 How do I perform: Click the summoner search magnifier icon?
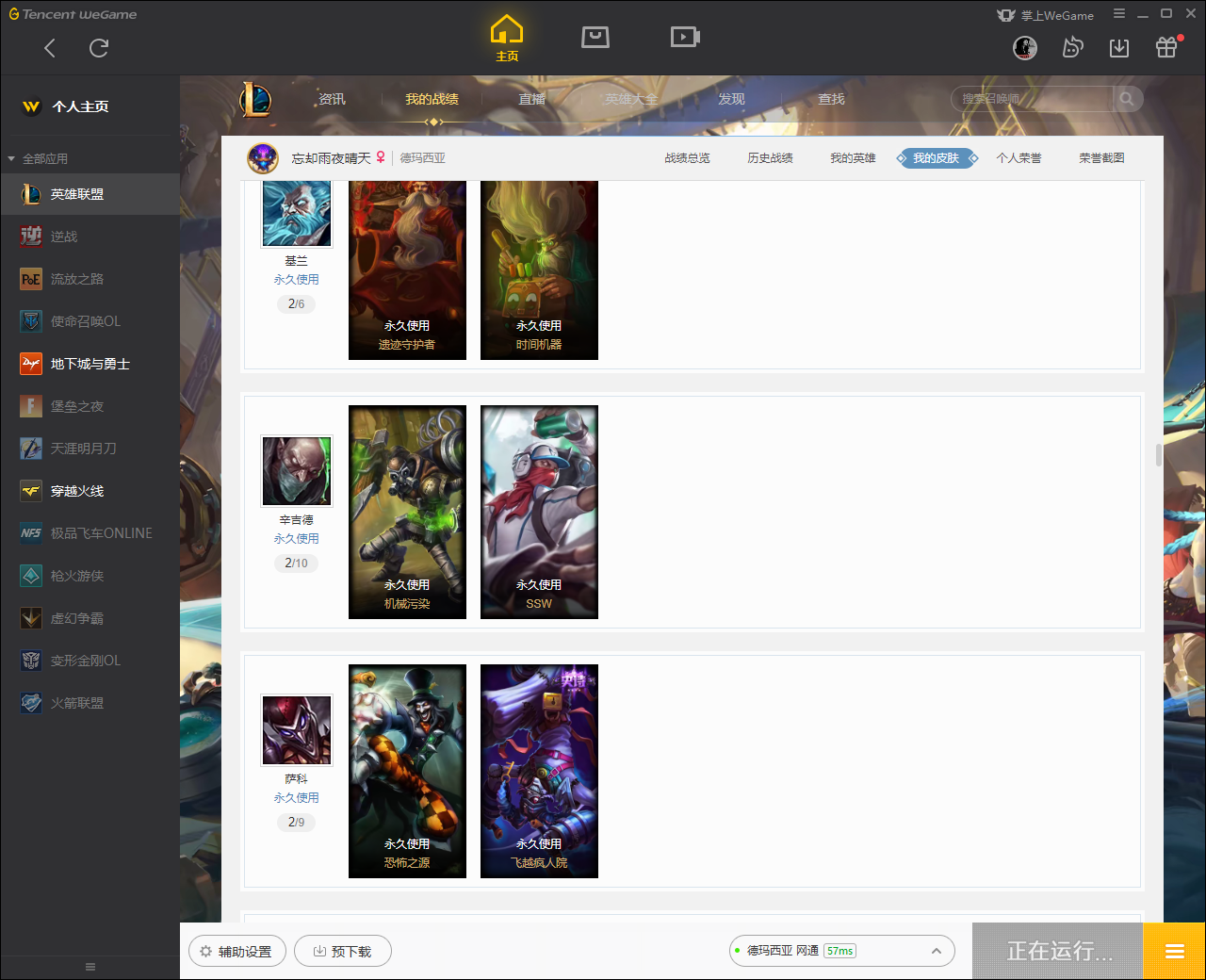(x=1127, y=99)
